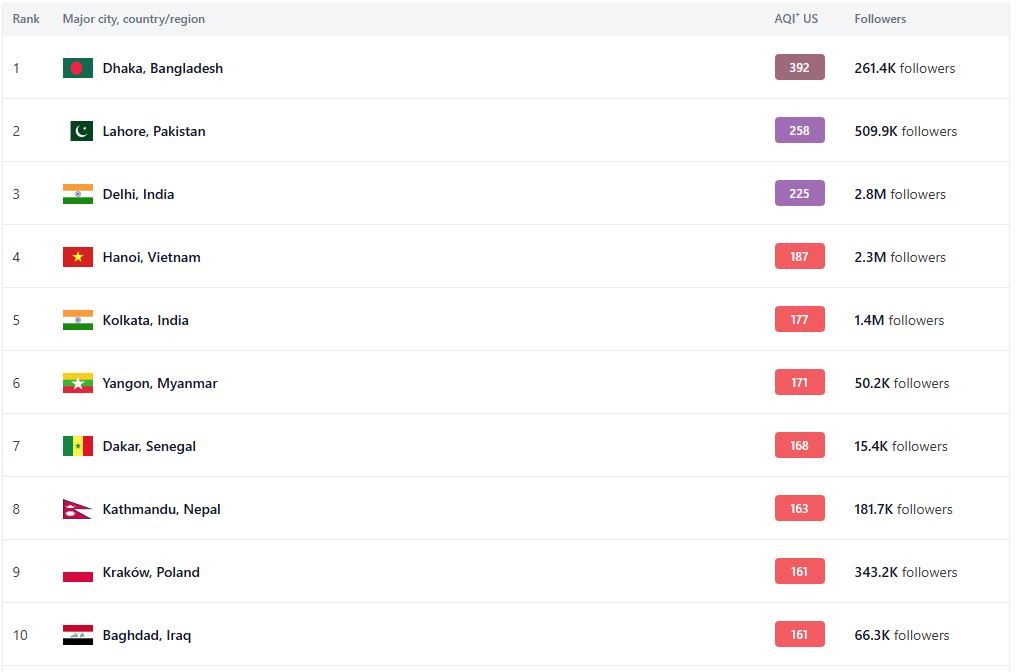Click the Iraq flag icon
Image resolution: width=1019 pixels, height=672 pixels.
pos(77,635)
